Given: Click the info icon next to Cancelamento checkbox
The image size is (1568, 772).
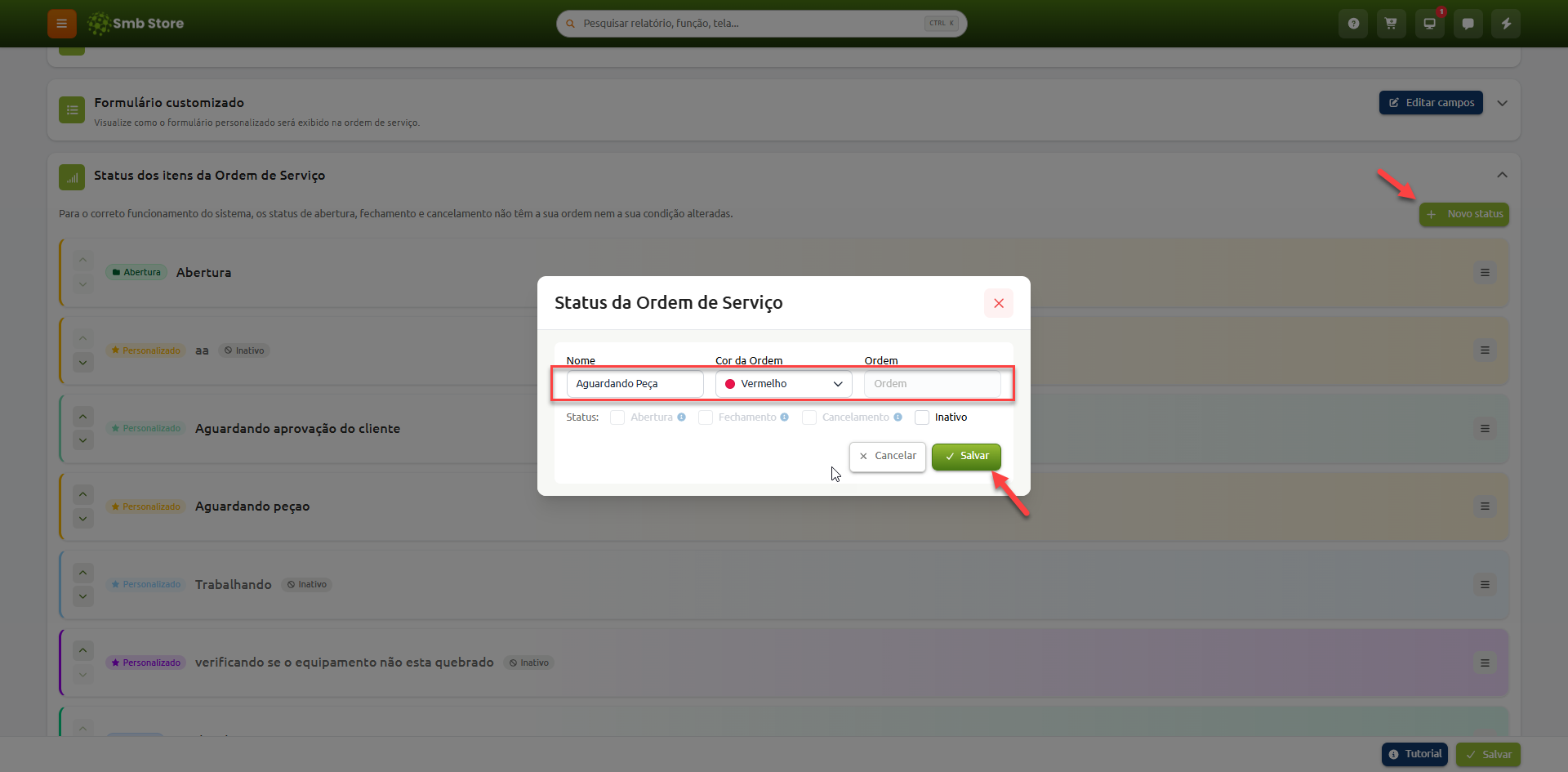Looking at the screenshot, I should click(898, 417).
